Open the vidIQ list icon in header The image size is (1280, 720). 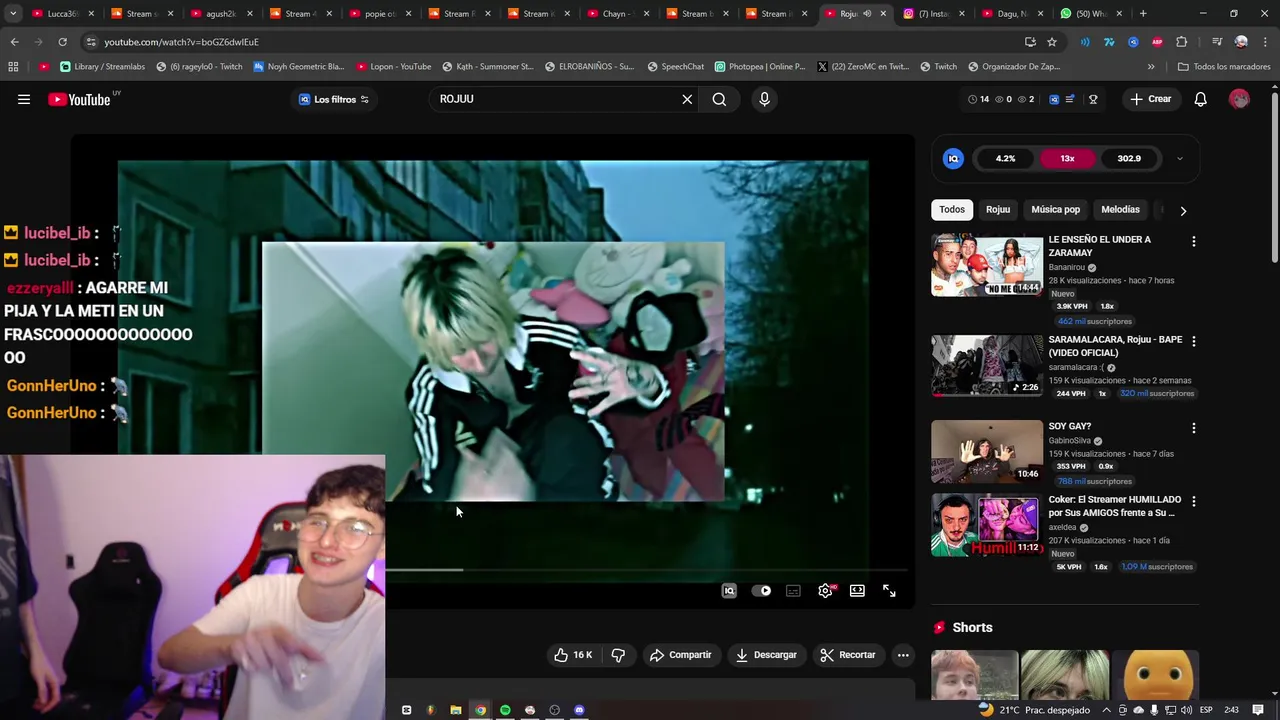pyautogui.click(x=1070, y=99)
